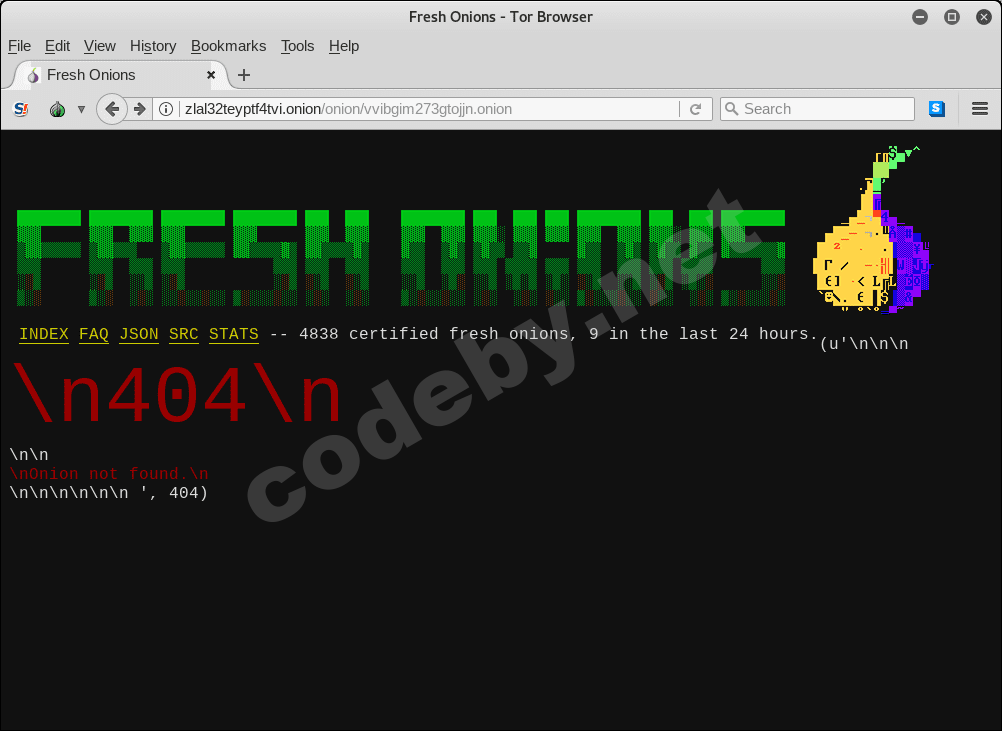The image size is (1002, 731).
Task: Follow the SRC link
Action: 183,334
